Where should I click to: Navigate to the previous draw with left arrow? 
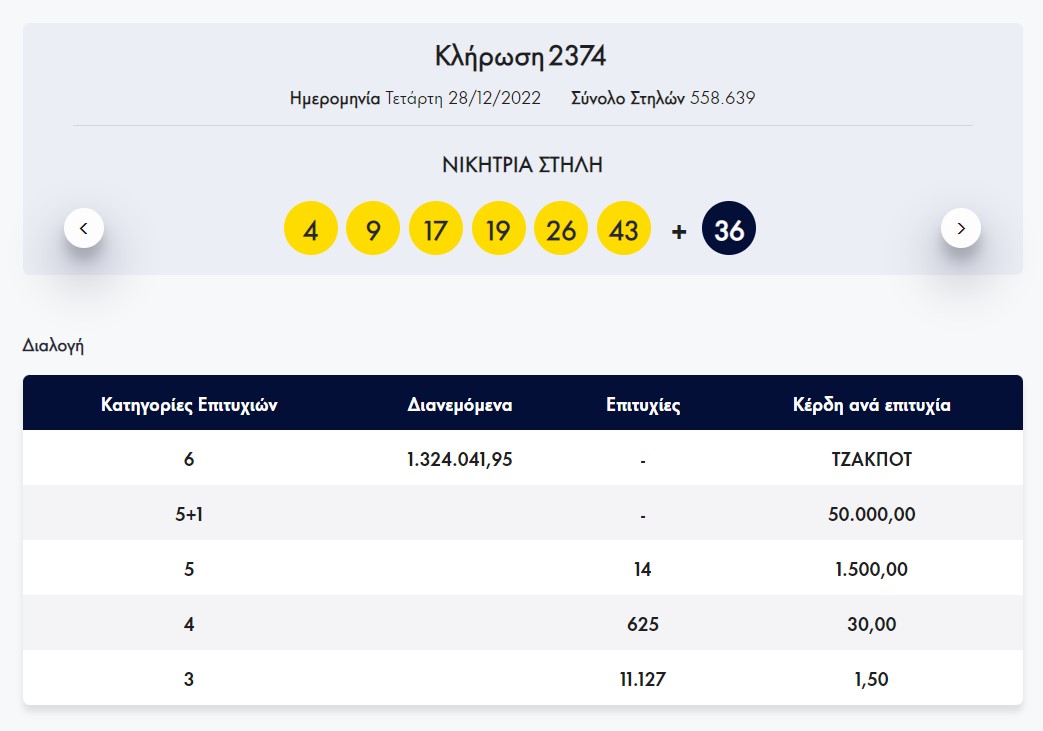84,228
